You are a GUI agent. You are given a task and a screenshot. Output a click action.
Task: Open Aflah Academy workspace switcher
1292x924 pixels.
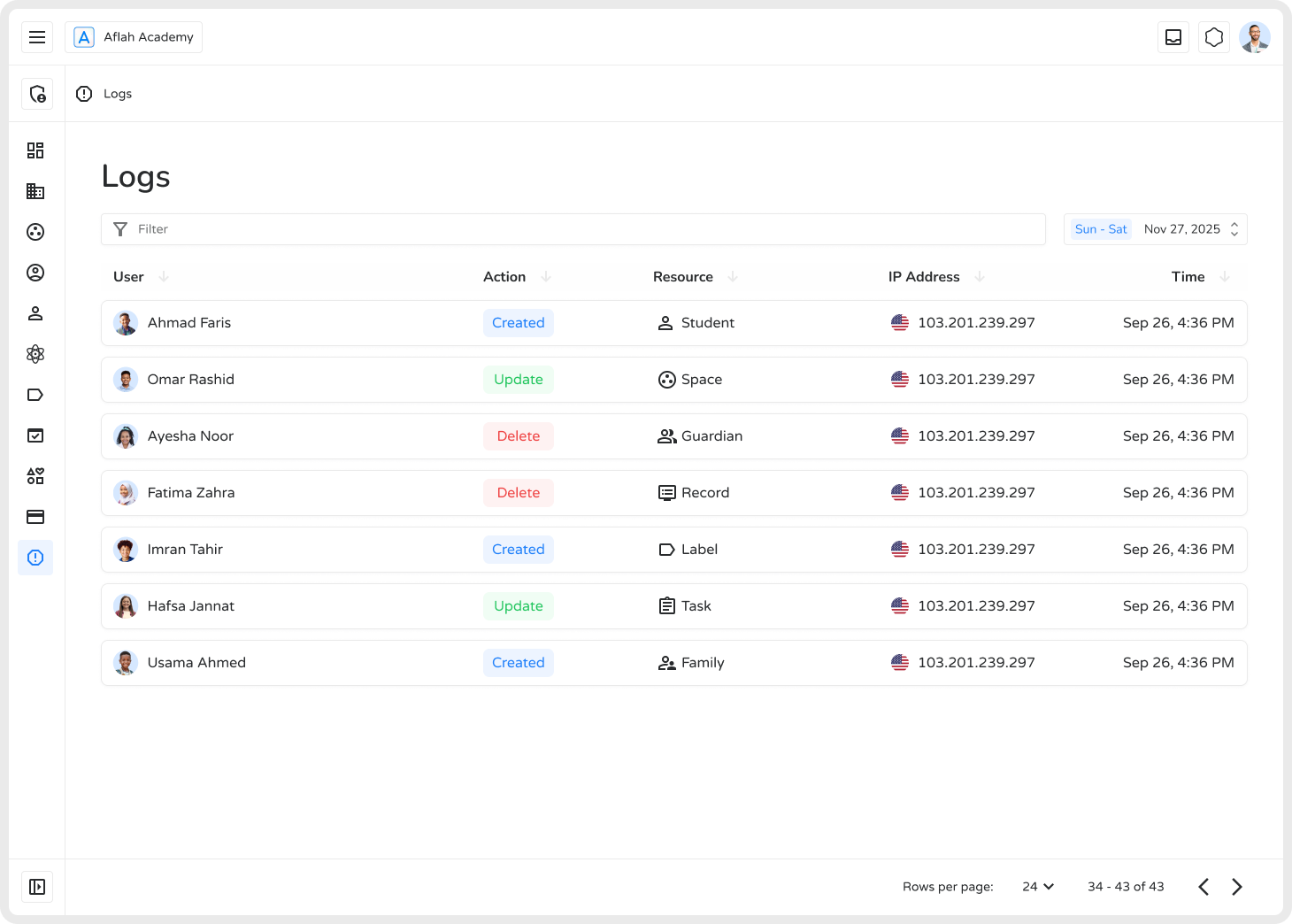134,37
